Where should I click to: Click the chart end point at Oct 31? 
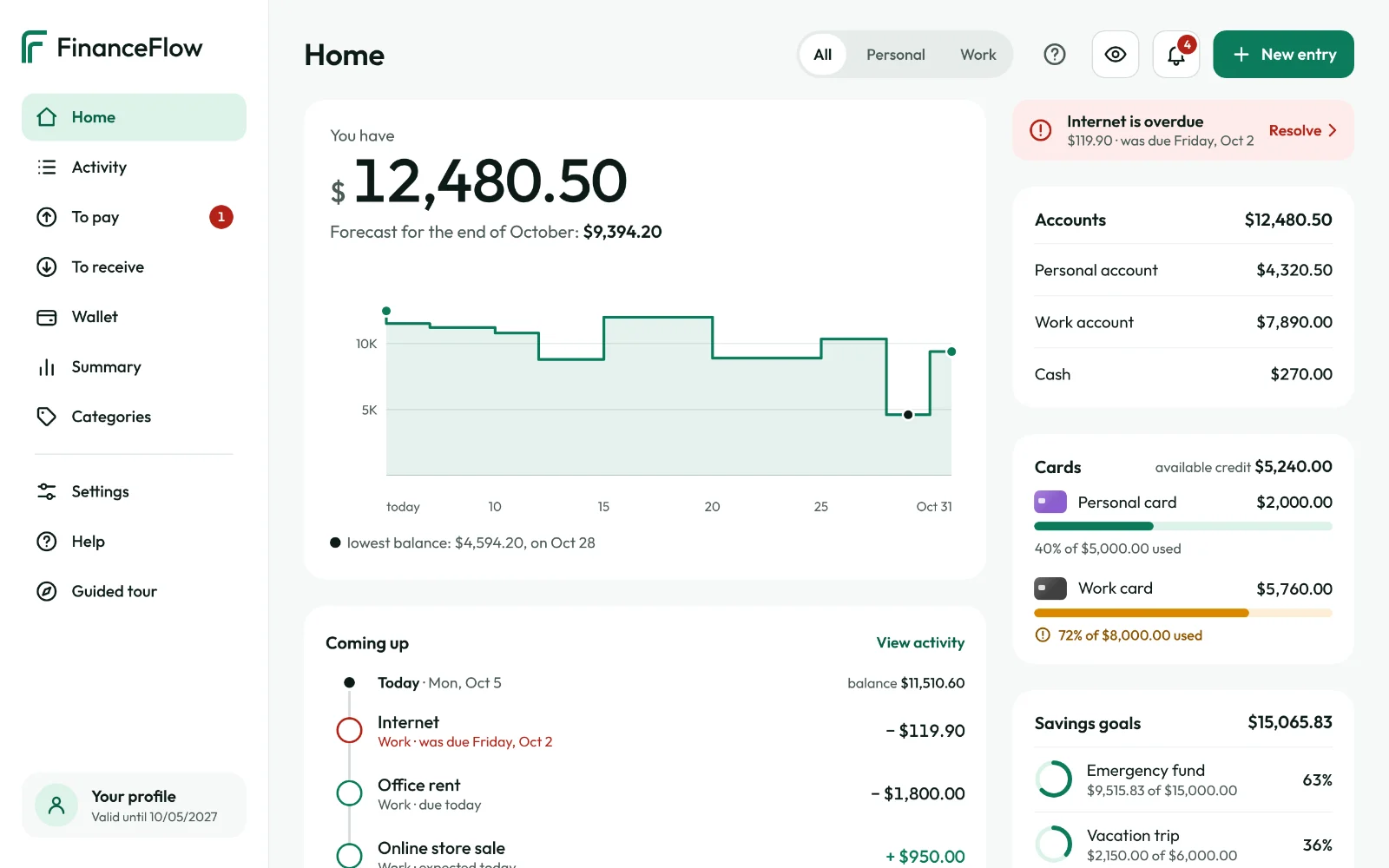[x=951, y=352]
